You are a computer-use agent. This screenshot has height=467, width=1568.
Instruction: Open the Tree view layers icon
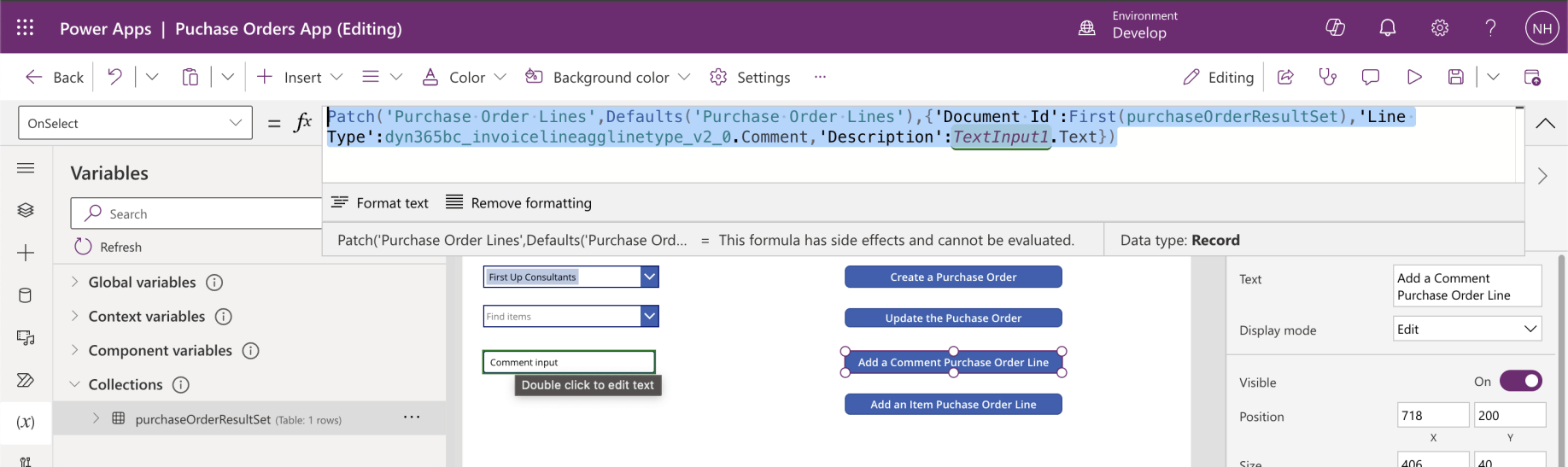[x=26, y=210]
